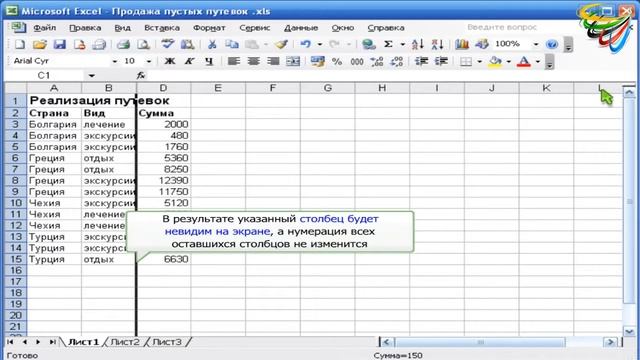Viewport: 640px width, 360px height.
Task: Go to the first sheet with the navigation arrow
Action: click(10, 342)
